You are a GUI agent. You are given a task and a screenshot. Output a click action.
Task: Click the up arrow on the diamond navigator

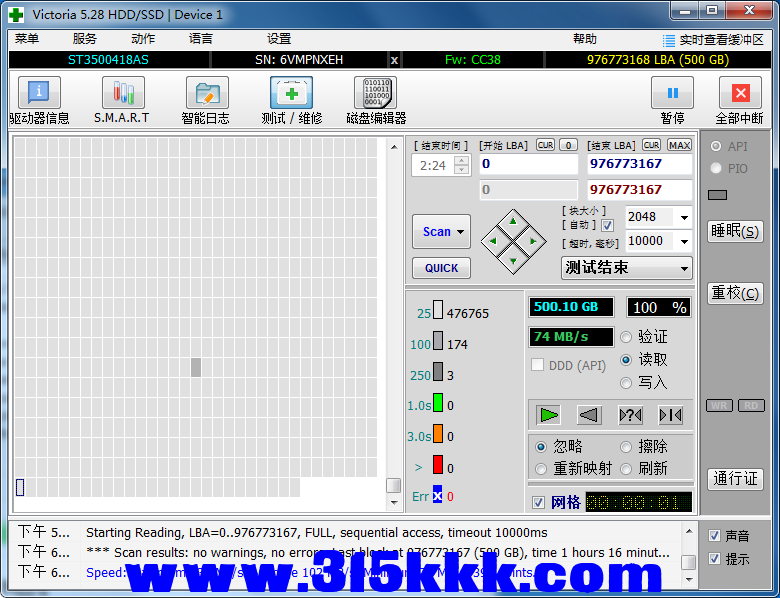pos(513,222)
